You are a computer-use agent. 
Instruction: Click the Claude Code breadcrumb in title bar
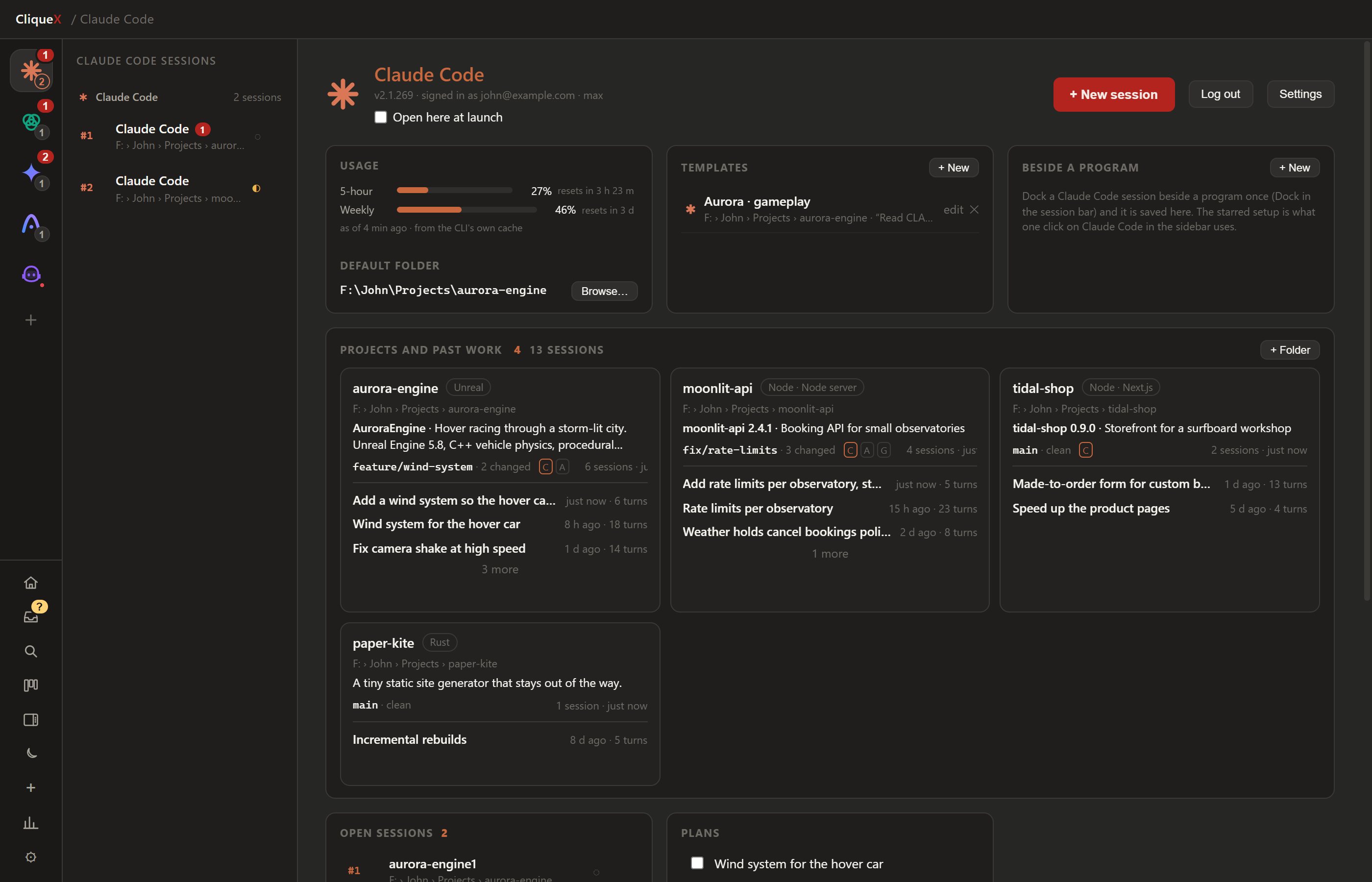pyautogui.click(x=117, y=19)
